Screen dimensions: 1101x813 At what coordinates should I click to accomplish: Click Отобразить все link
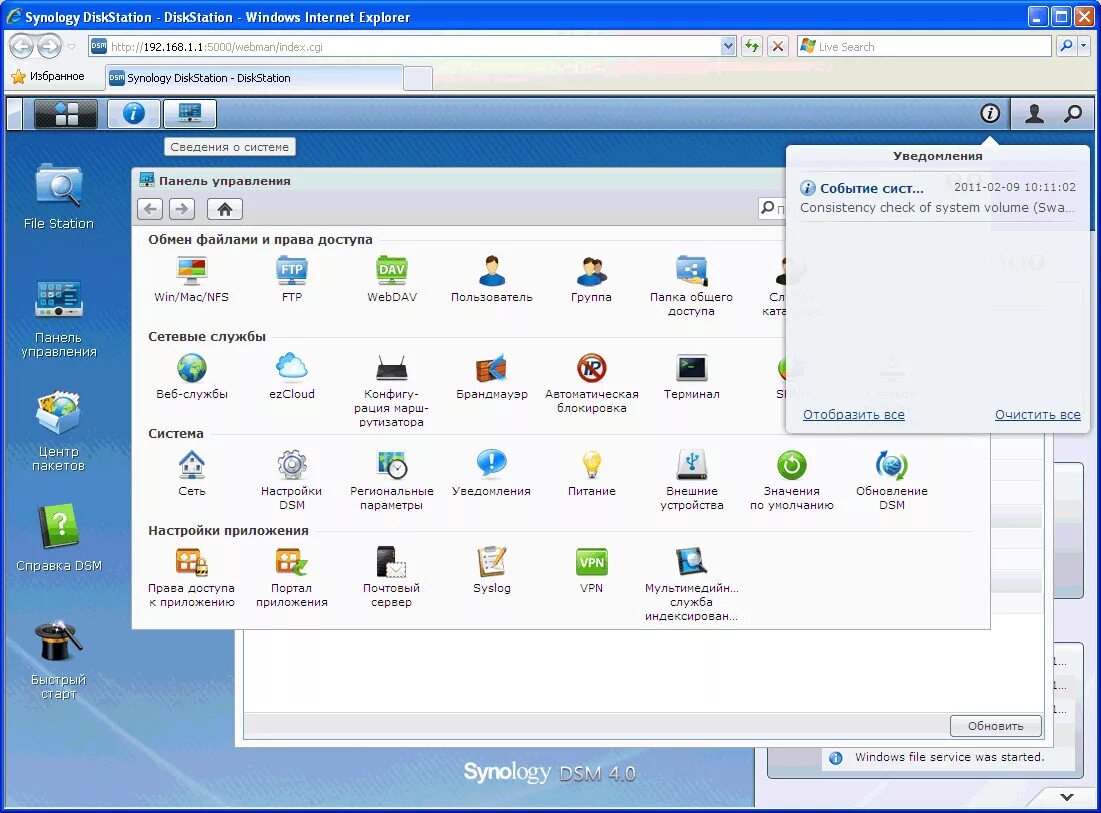854,414
